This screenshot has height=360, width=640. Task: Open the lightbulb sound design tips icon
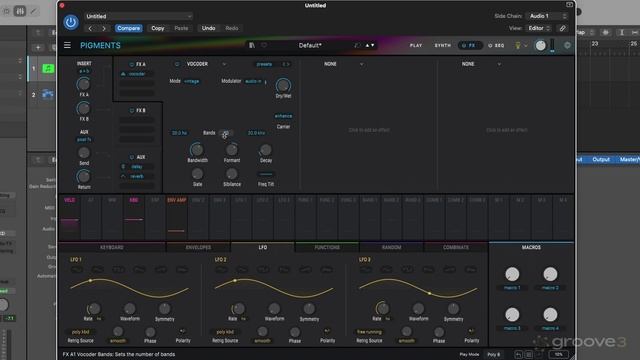(518, 45)
